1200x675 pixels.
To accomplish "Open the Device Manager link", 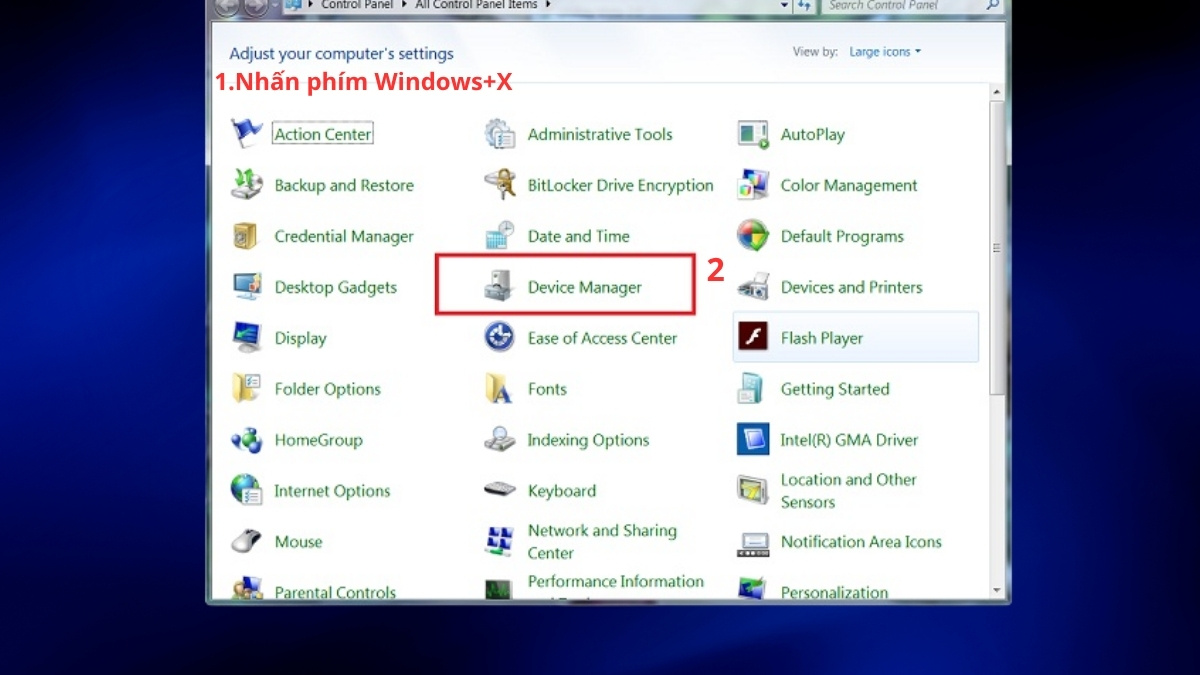I will 585,287.
